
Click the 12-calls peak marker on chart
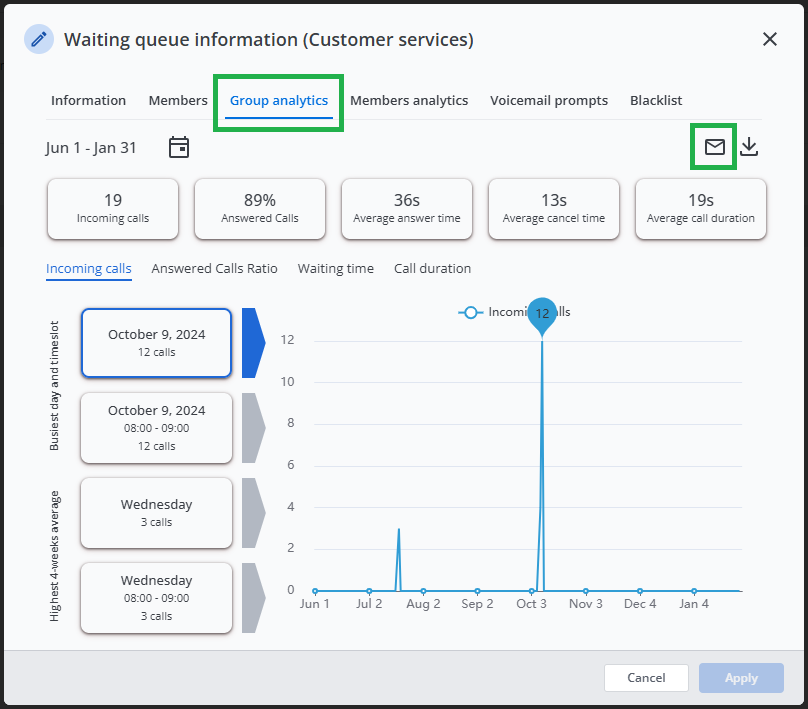tap(542, 314)
